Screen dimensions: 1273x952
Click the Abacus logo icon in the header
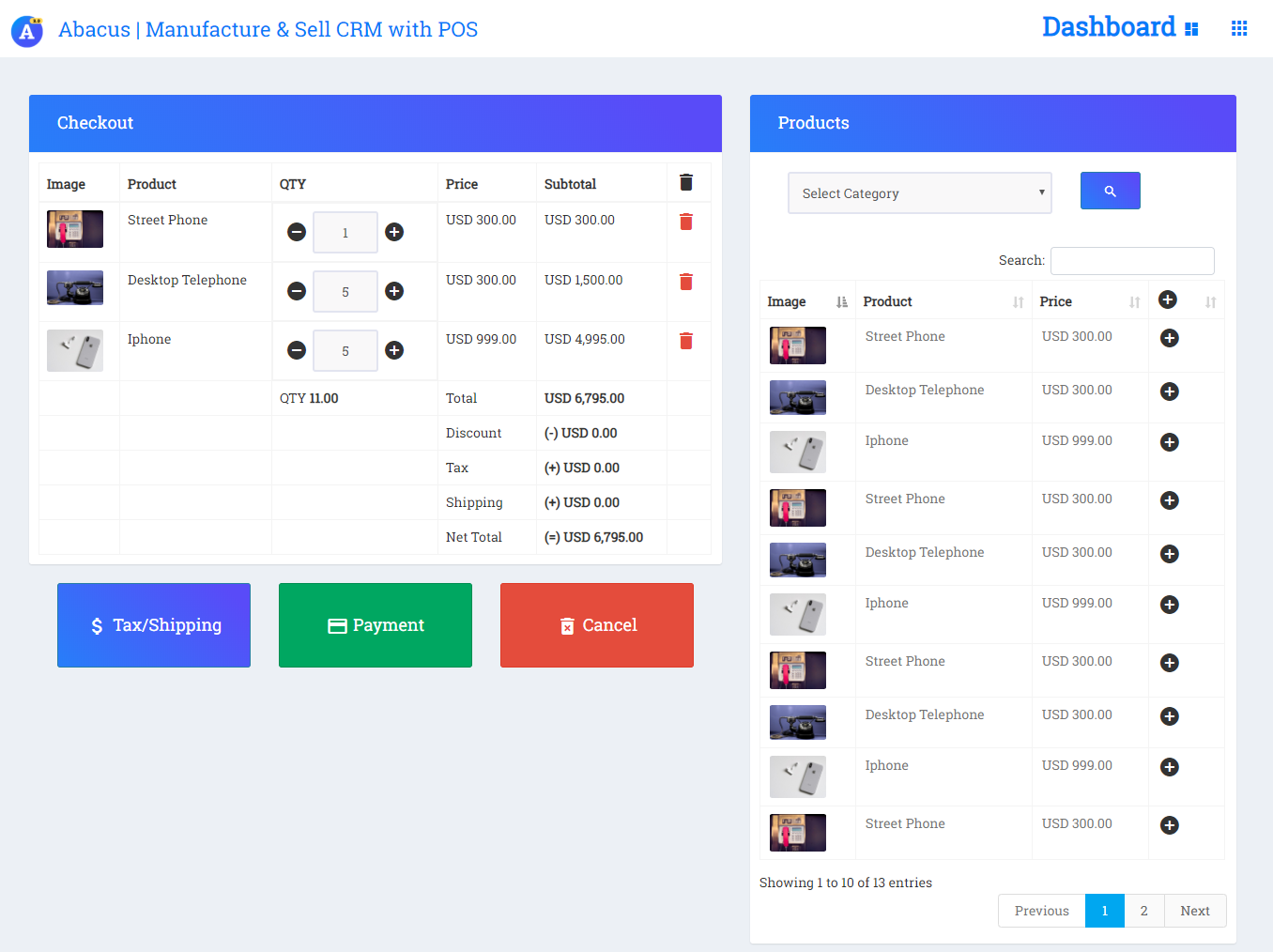tap(26, 30)
